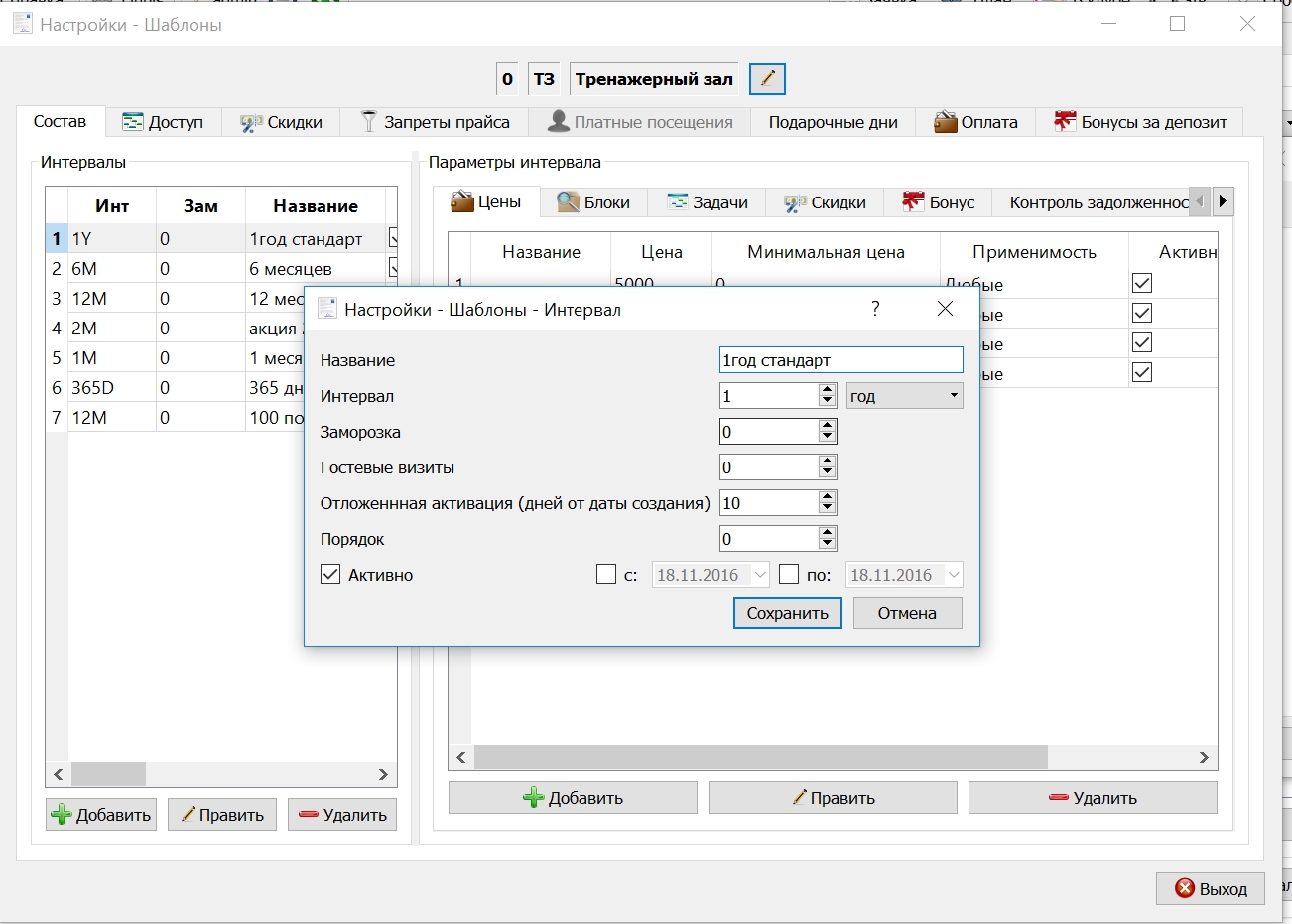The height and width of the screenshot is (924, 1292).
Task: Click the Сохранить button
Action: pos(788,613)
